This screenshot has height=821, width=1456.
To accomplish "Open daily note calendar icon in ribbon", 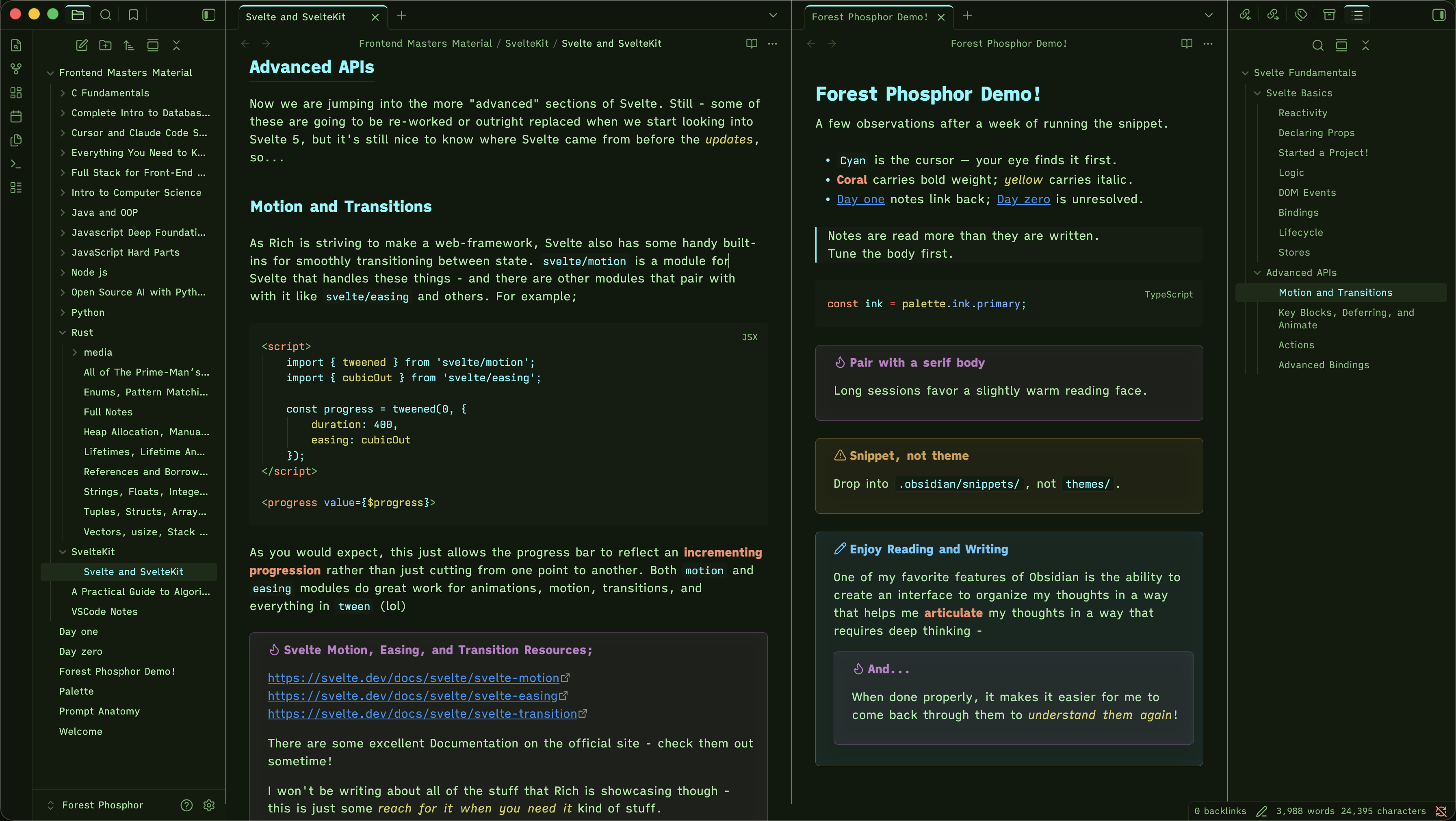I will click(16, 117).
